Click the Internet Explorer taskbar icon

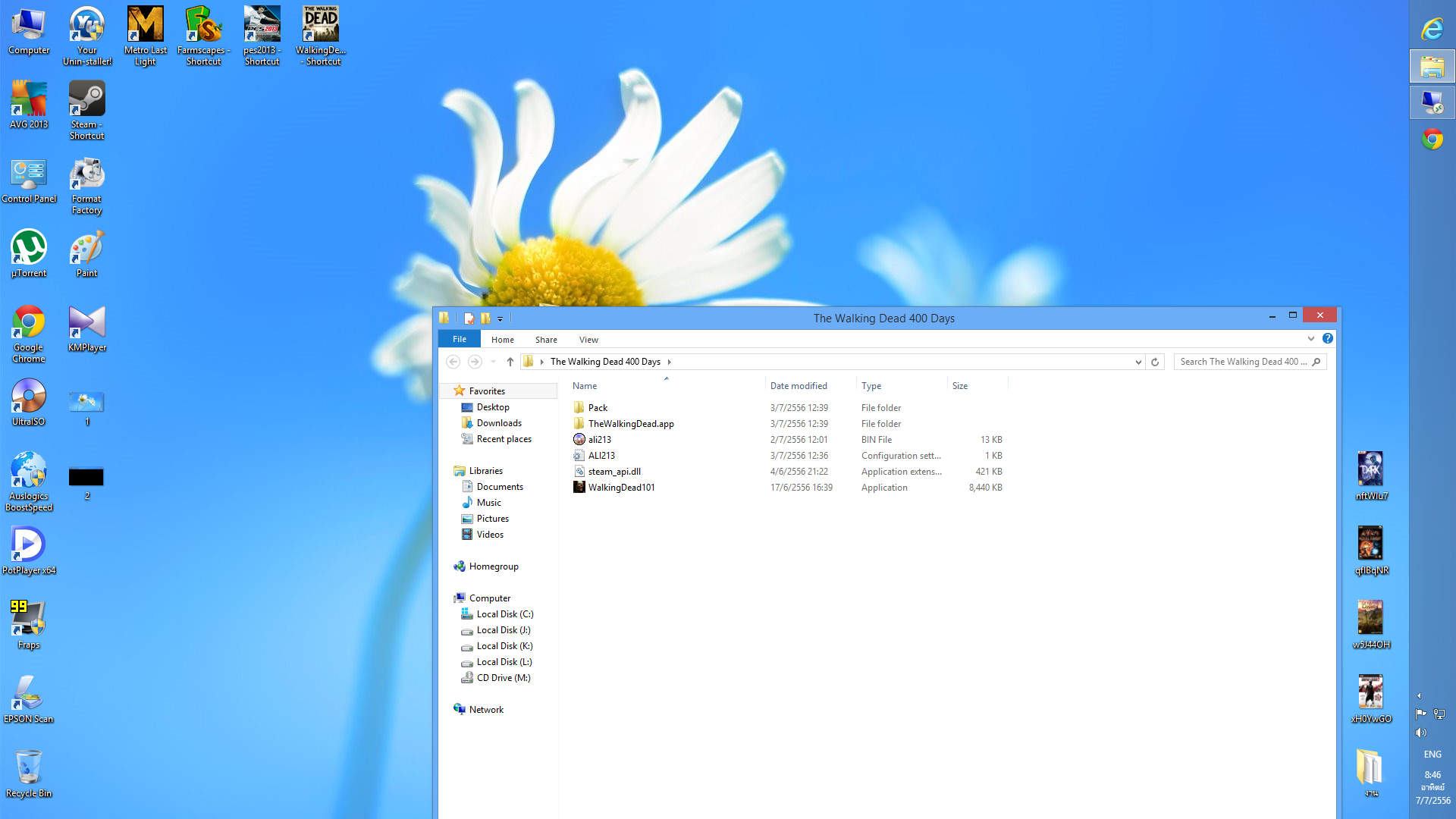click(1432, 30)
